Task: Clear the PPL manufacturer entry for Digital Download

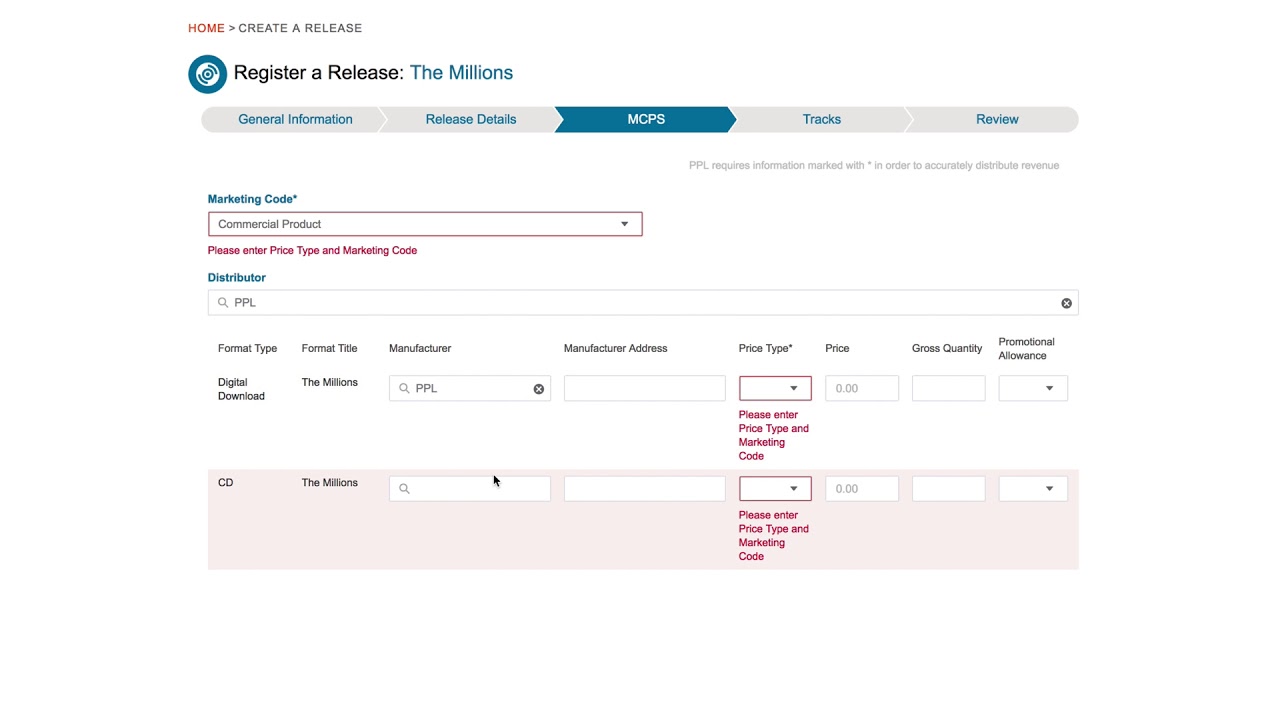Action: 538,389
